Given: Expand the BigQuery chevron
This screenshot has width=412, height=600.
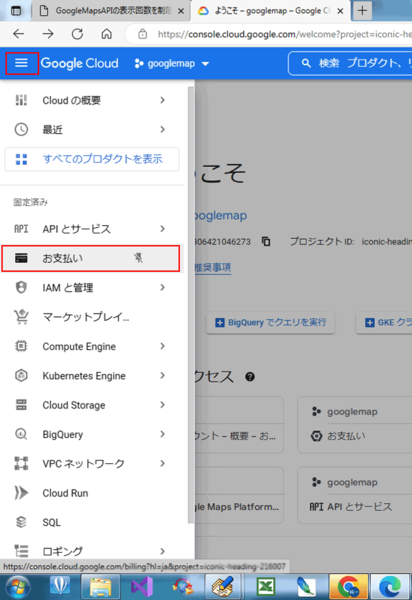Looking at the screenshot, I should coord(163,434).
